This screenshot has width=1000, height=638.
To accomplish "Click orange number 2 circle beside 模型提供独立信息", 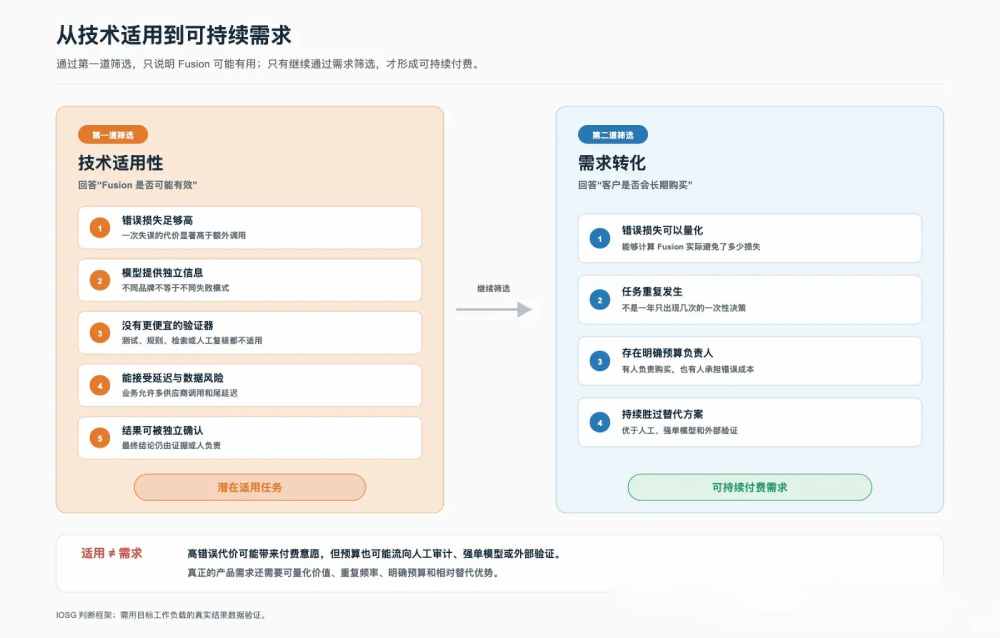I will (x=100, y=280).
